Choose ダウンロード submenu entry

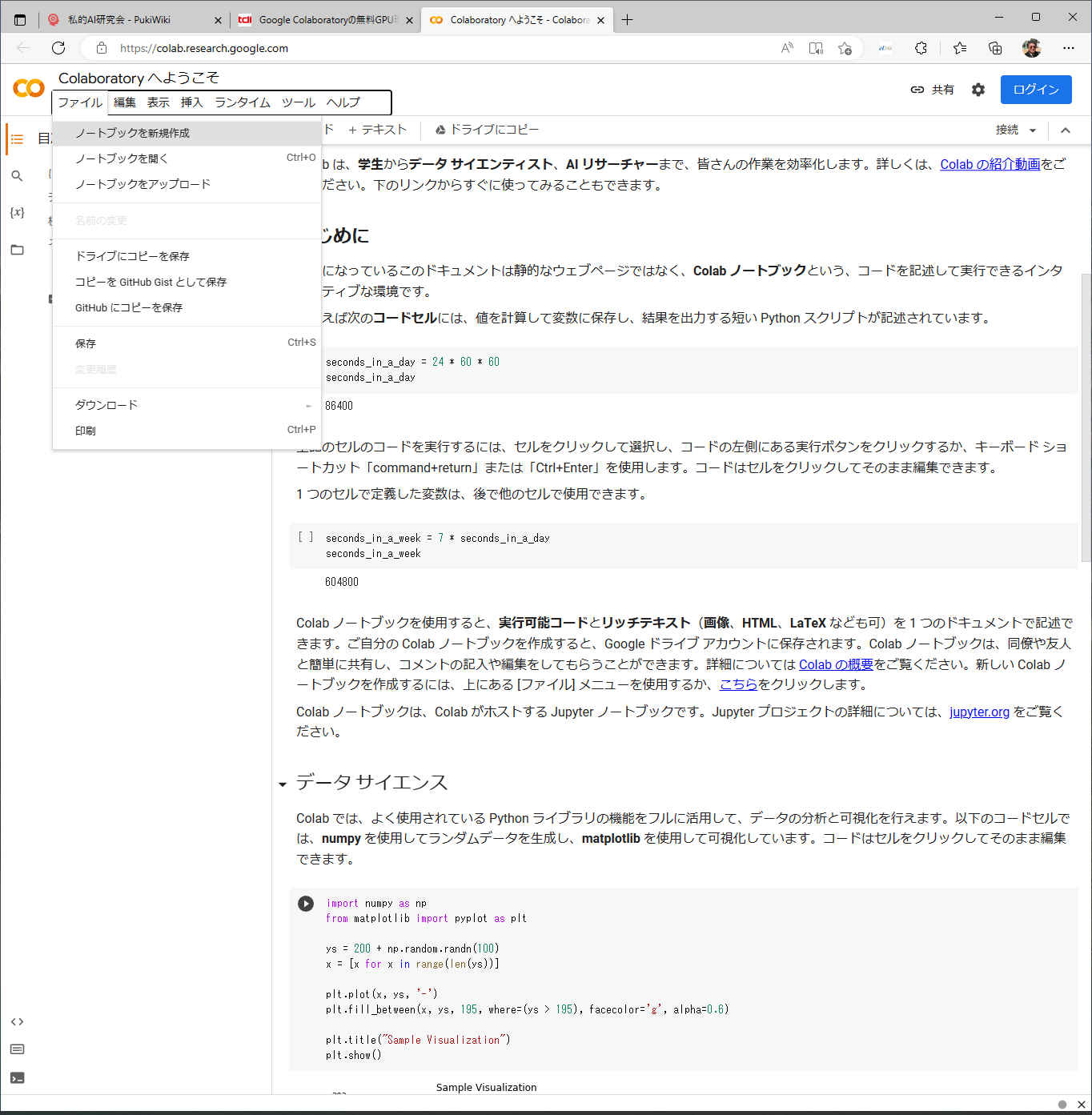click(x=106, y=405)
